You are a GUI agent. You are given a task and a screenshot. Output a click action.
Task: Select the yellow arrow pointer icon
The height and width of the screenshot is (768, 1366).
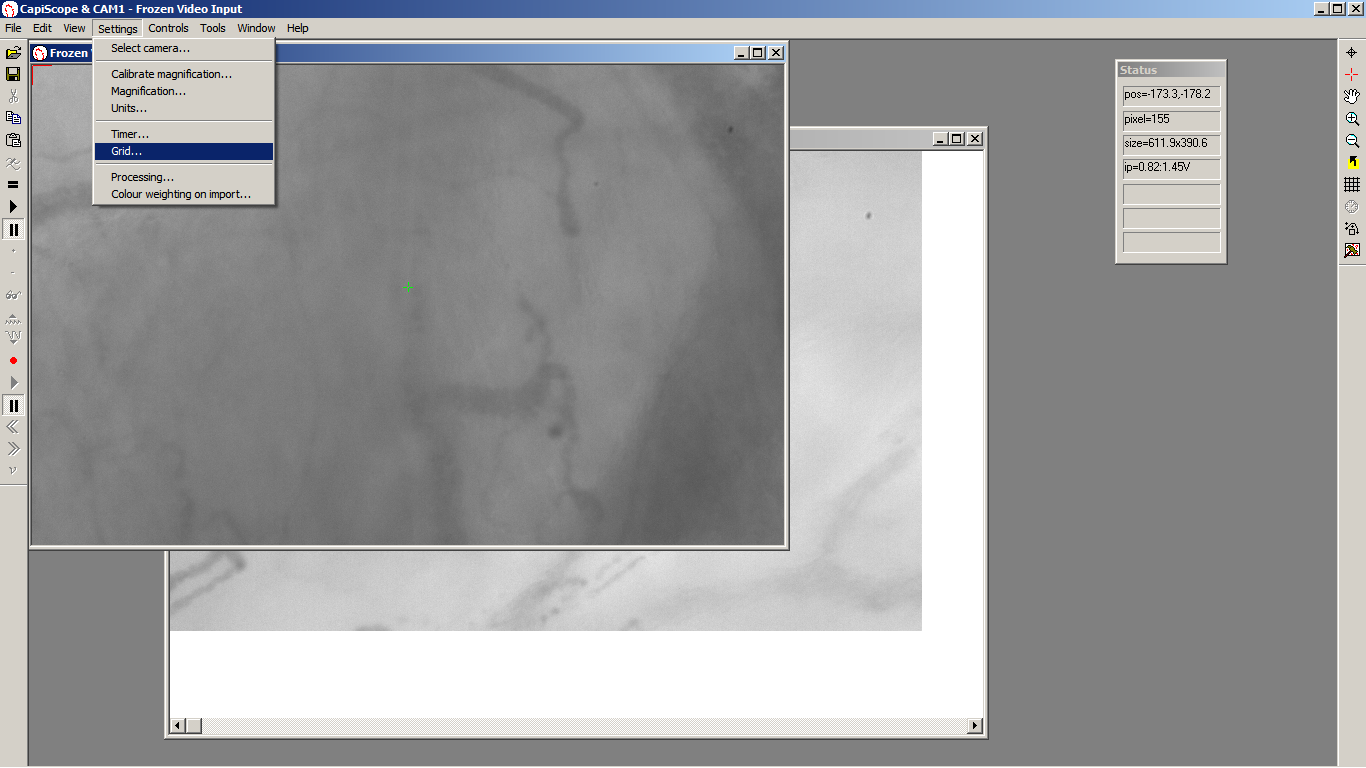tap(1352, 162)
